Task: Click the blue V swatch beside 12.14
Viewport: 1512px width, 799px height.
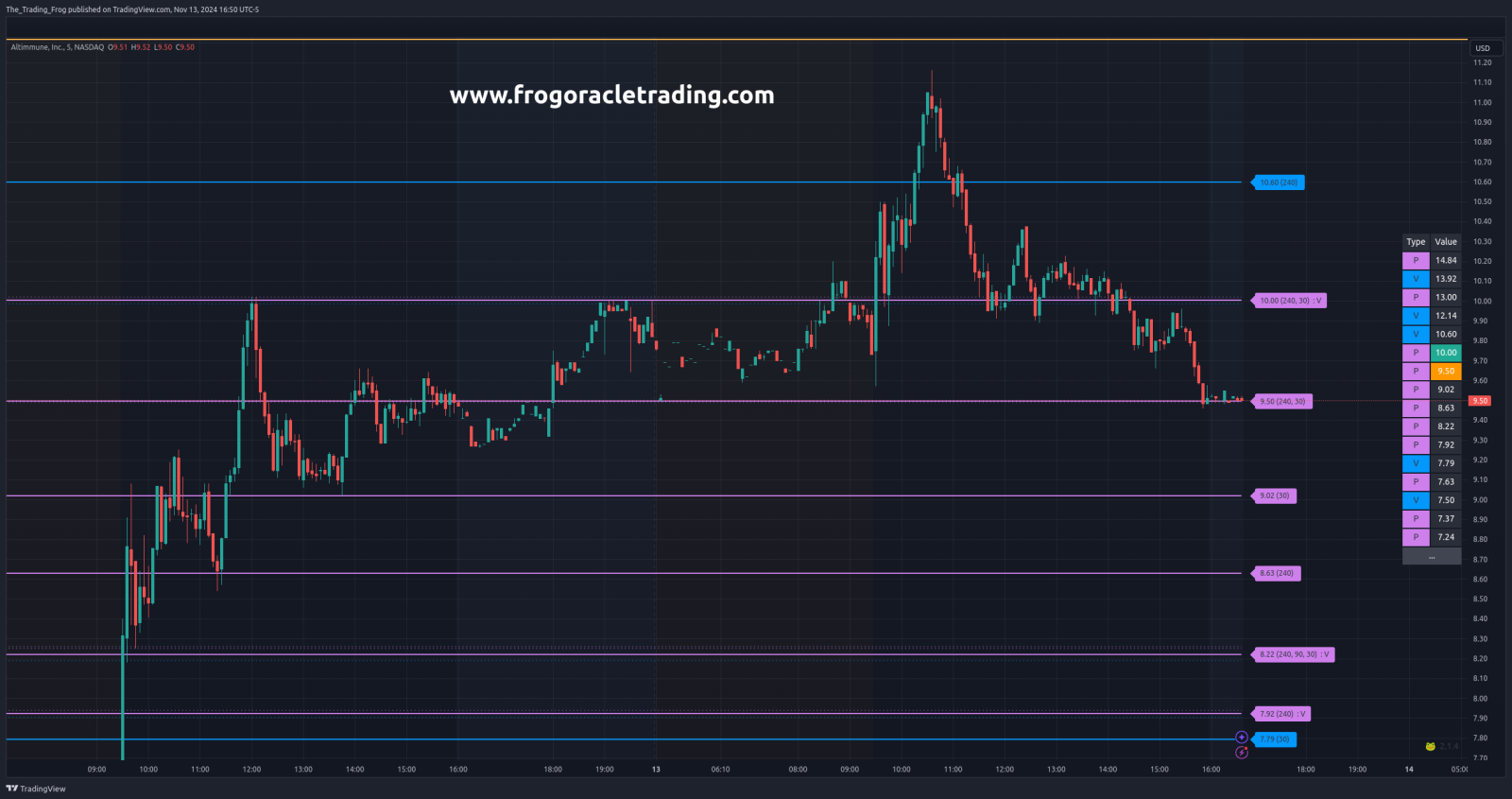Action: coord(1416,316)
